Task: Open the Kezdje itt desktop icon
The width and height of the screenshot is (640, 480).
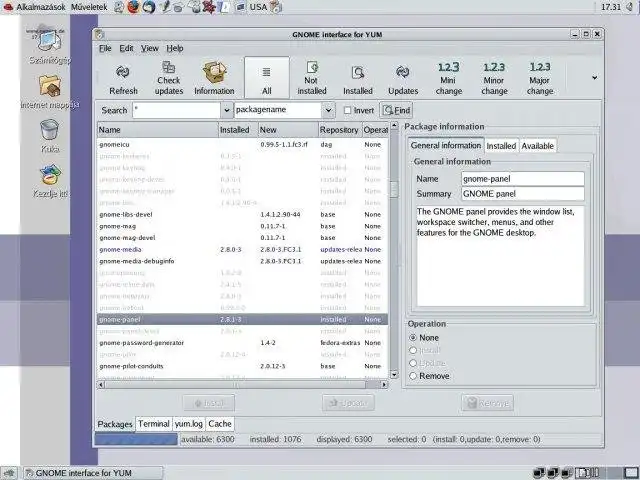Action: pyautogui.click(x=50, y=181)
